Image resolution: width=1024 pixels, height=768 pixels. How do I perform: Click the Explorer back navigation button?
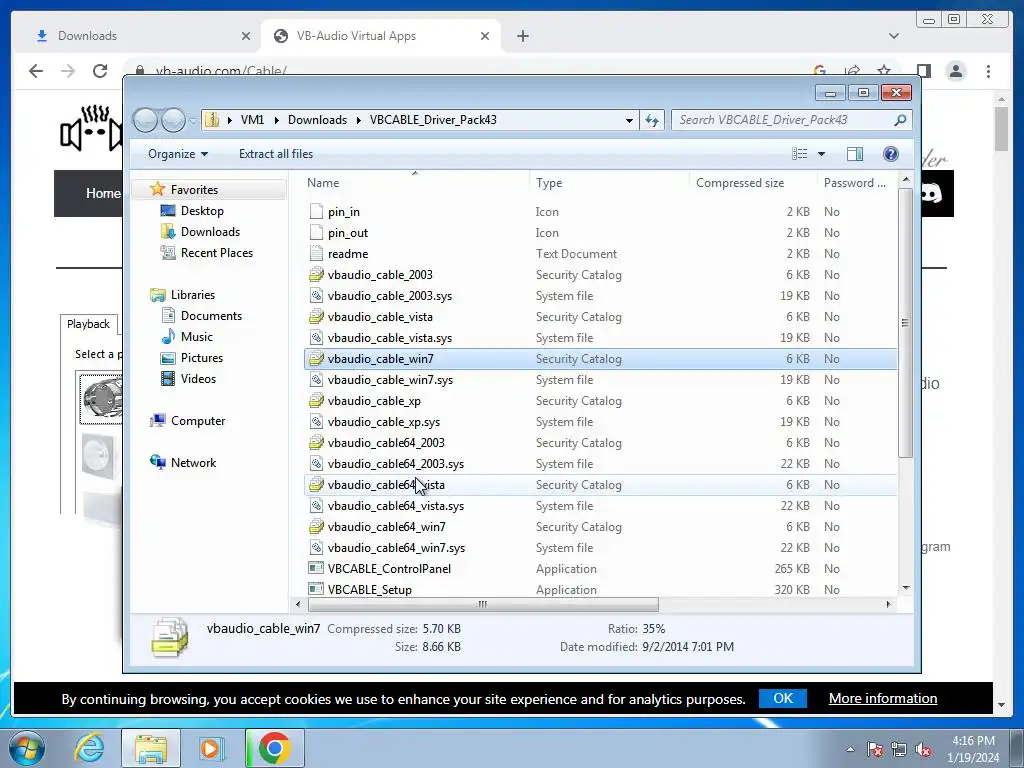click(145, 120)
